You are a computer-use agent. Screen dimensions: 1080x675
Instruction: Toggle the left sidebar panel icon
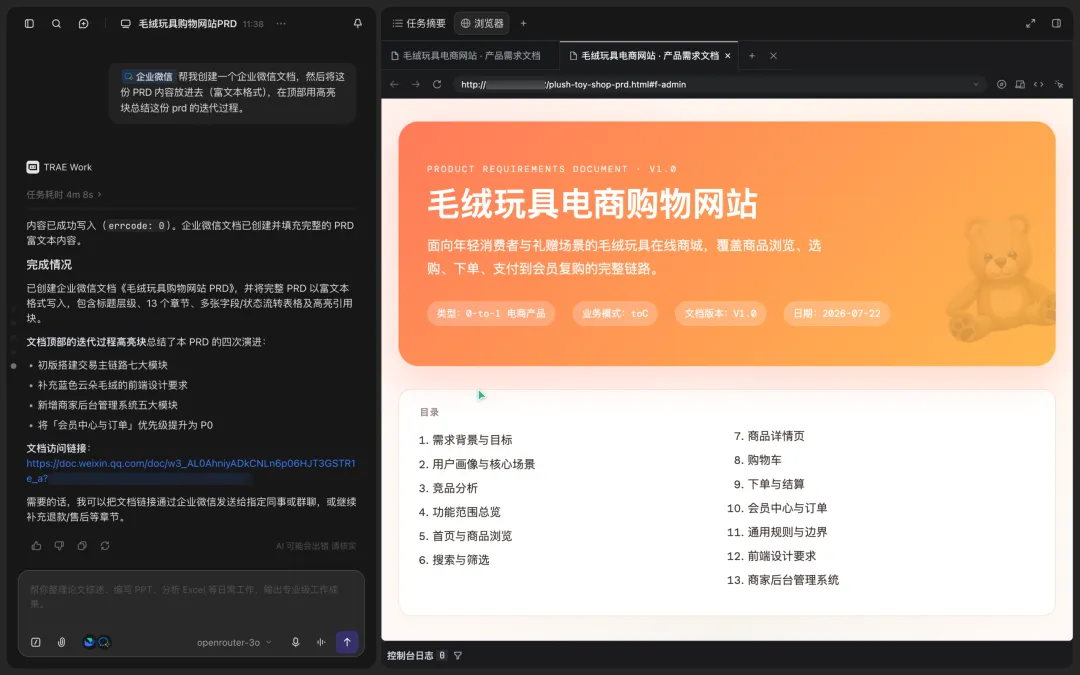point(29,23)
